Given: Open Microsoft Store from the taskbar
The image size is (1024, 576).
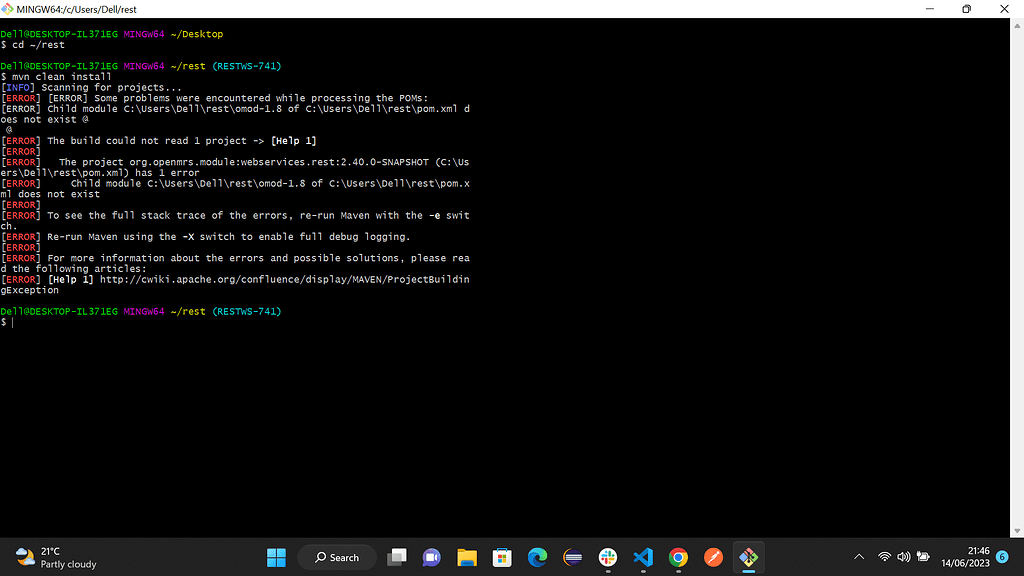Looking at the screenshot, I should [502, 557].
